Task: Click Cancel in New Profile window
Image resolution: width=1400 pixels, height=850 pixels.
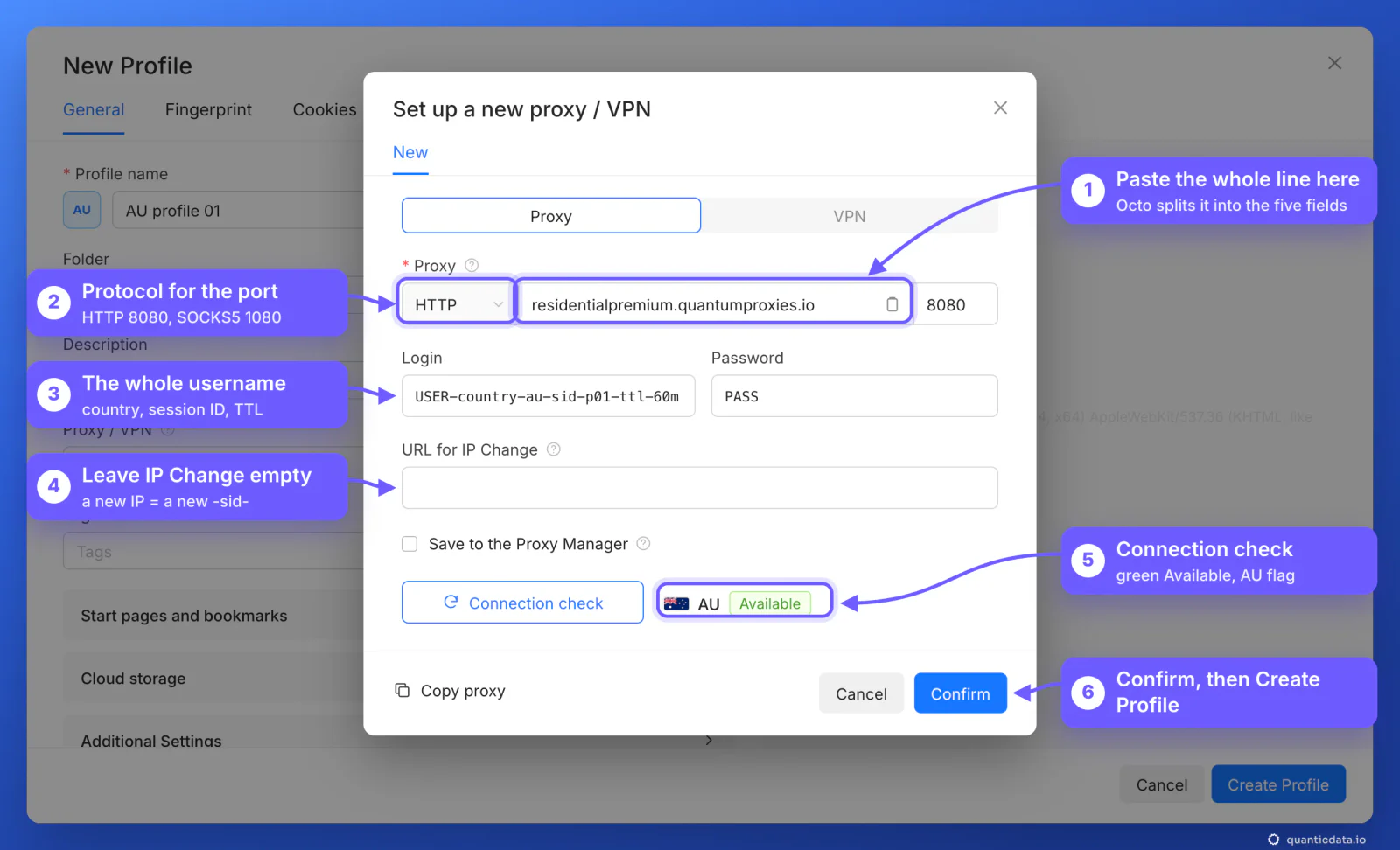Action: [x=1162, y=784]
